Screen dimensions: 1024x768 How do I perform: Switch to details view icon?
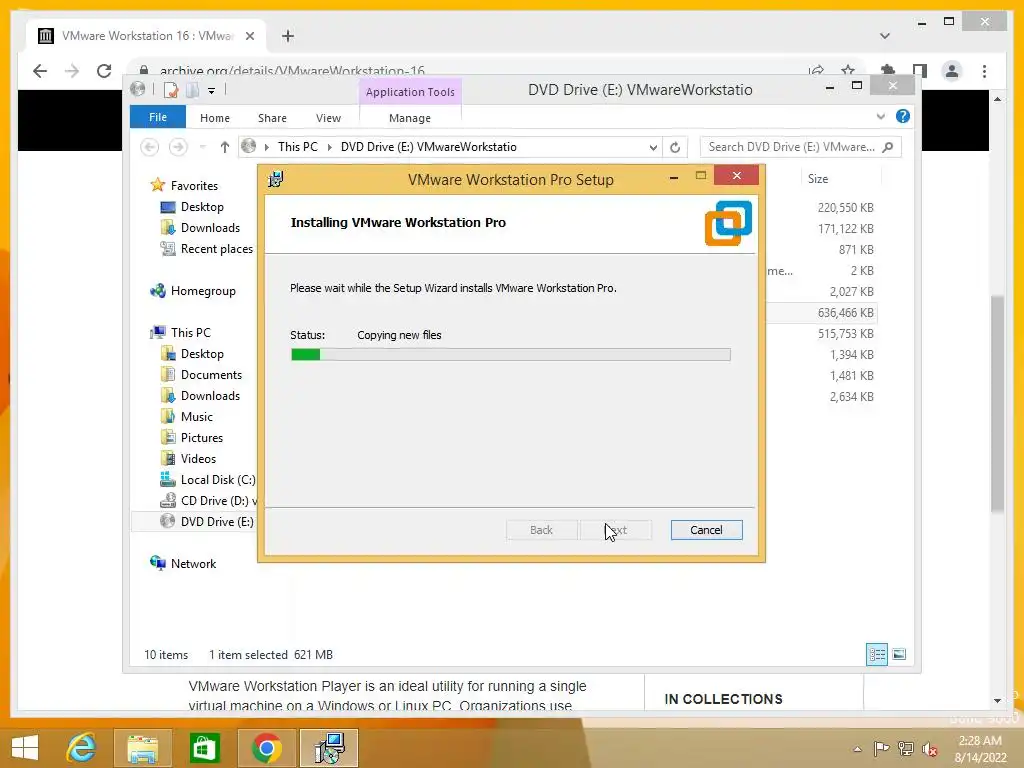pyautogui.click(x=876, y=654)
